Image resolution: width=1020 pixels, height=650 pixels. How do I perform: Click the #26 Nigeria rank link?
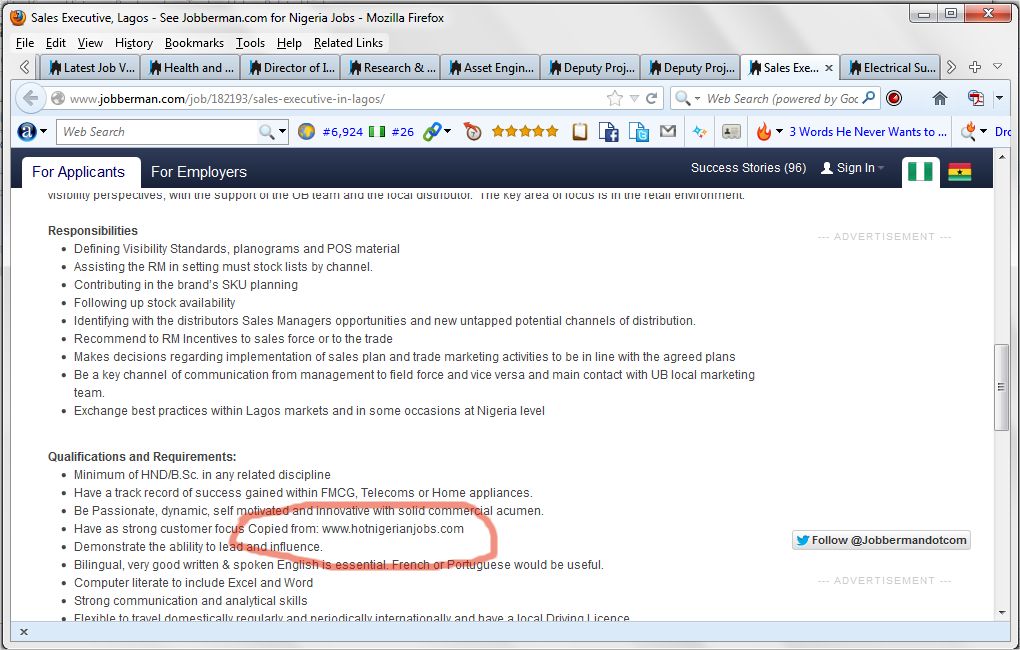point(403,132)
